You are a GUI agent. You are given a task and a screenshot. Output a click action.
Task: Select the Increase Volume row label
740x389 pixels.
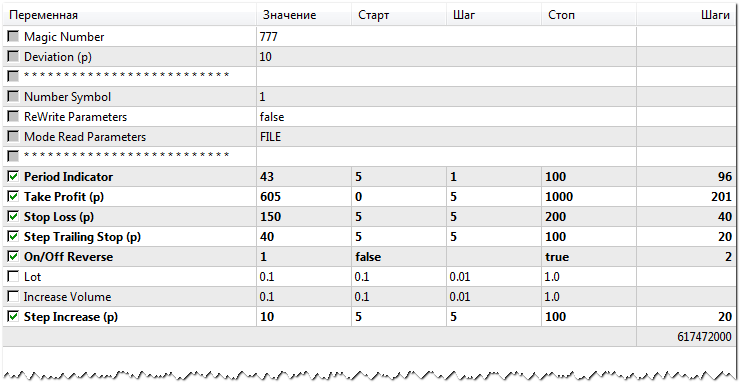click(x=67, y=296)
